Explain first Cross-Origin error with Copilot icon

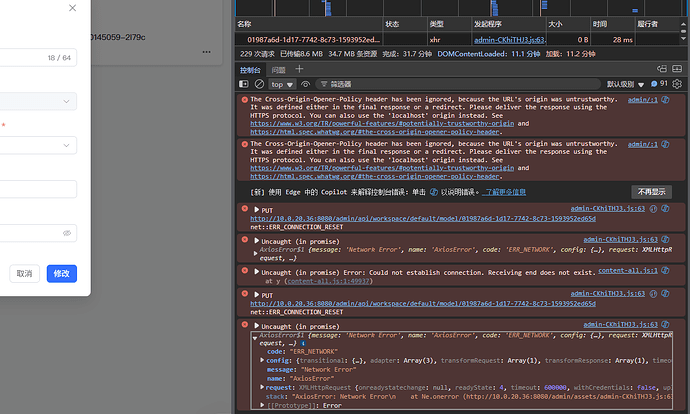pos(665,100)
